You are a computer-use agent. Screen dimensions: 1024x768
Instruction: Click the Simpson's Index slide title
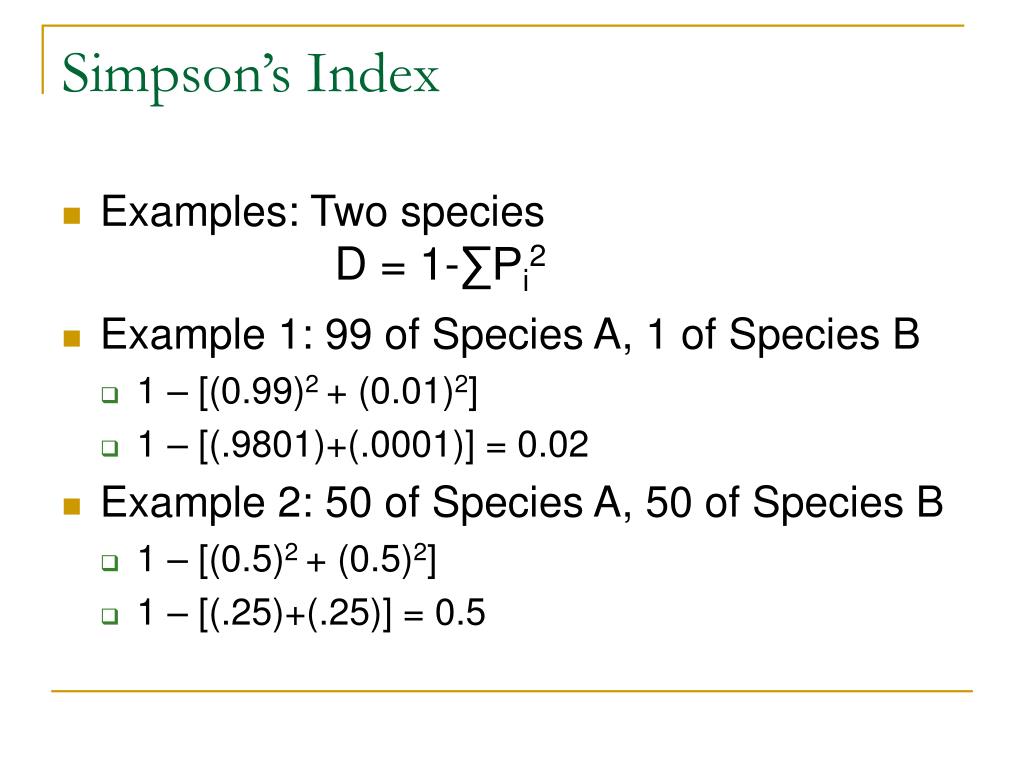[x=250, y=74]
